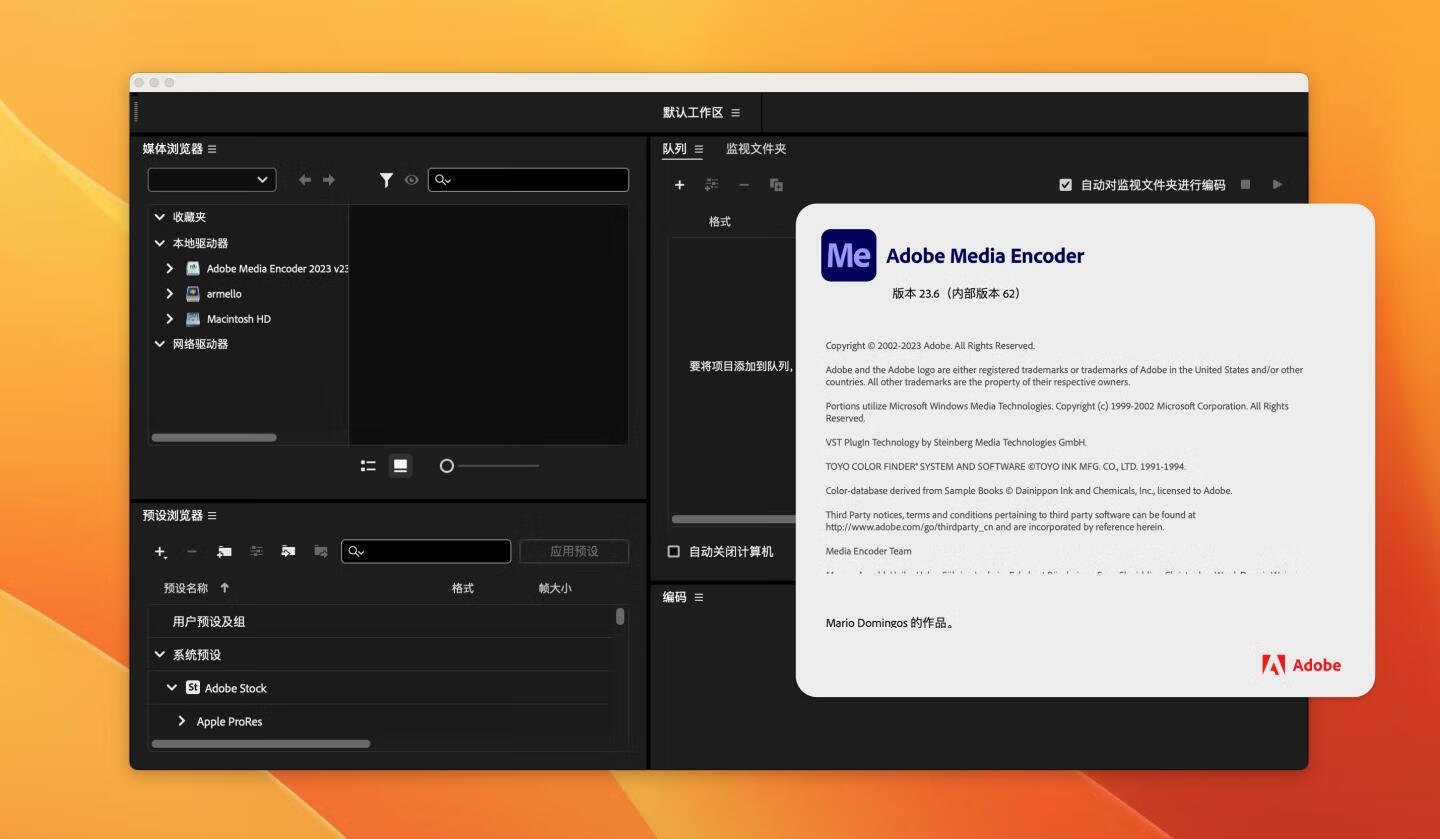
Task: Add source to queue with plus icon
Action: (x=679, y=185)
